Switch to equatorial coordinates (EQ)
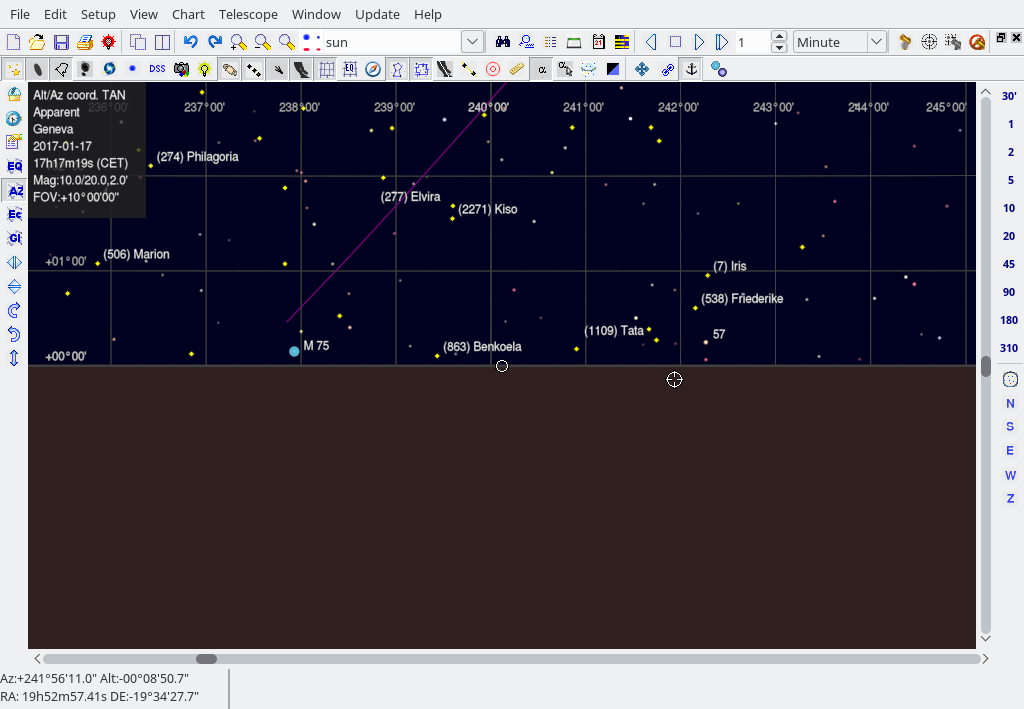This screenshot has height=709, width=1024. (14, 166)
